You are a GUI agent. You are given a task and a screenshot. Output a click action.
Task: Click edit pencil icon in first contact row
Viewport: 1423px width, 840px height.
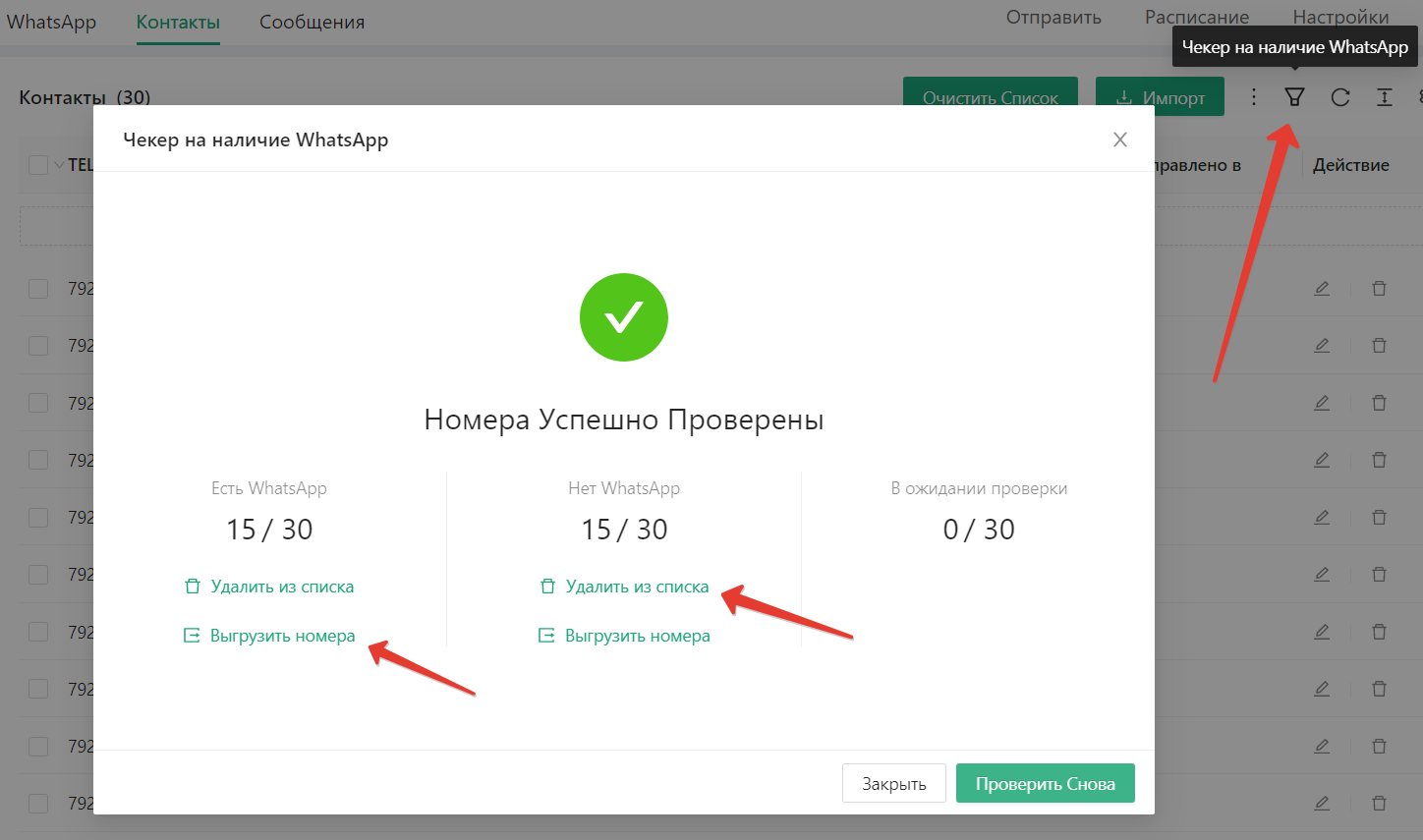coord(1322,289)
